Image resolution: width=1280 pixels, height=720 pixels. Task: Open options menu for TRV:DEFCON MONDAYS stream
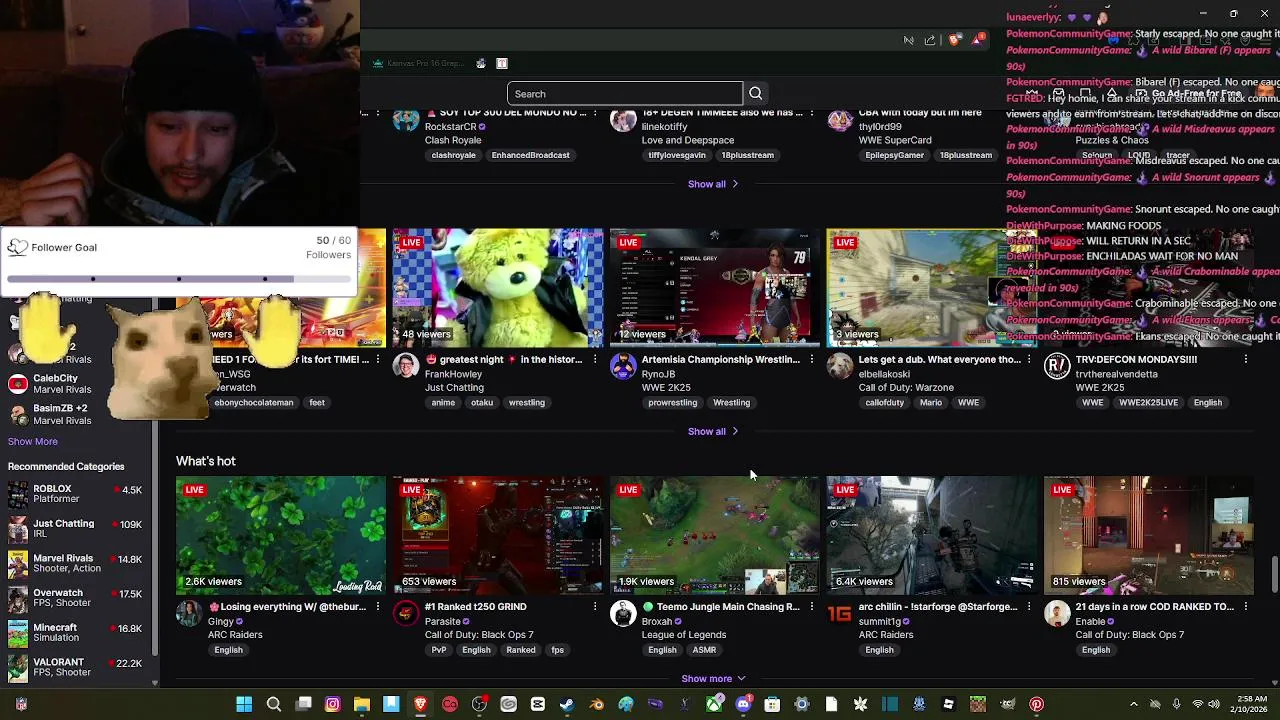pyautogui.click(x=1246, y=359)
